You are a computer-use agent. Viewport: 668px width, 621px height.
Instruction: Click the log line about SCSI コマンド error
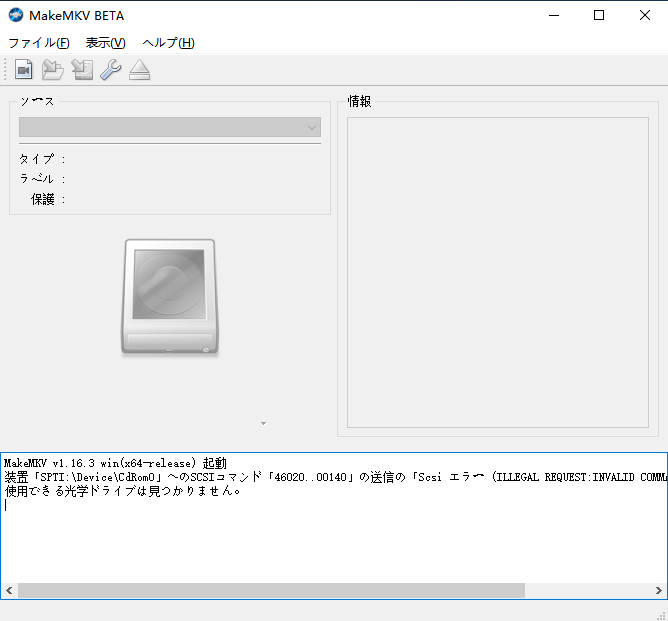335,477
